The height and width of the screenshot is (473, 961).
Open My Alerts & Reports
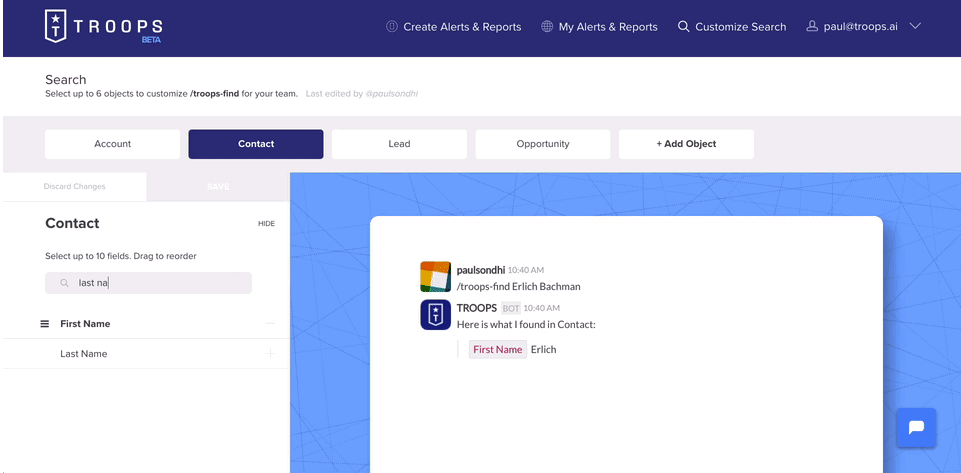pyautogui.click(x=599, y=27)
